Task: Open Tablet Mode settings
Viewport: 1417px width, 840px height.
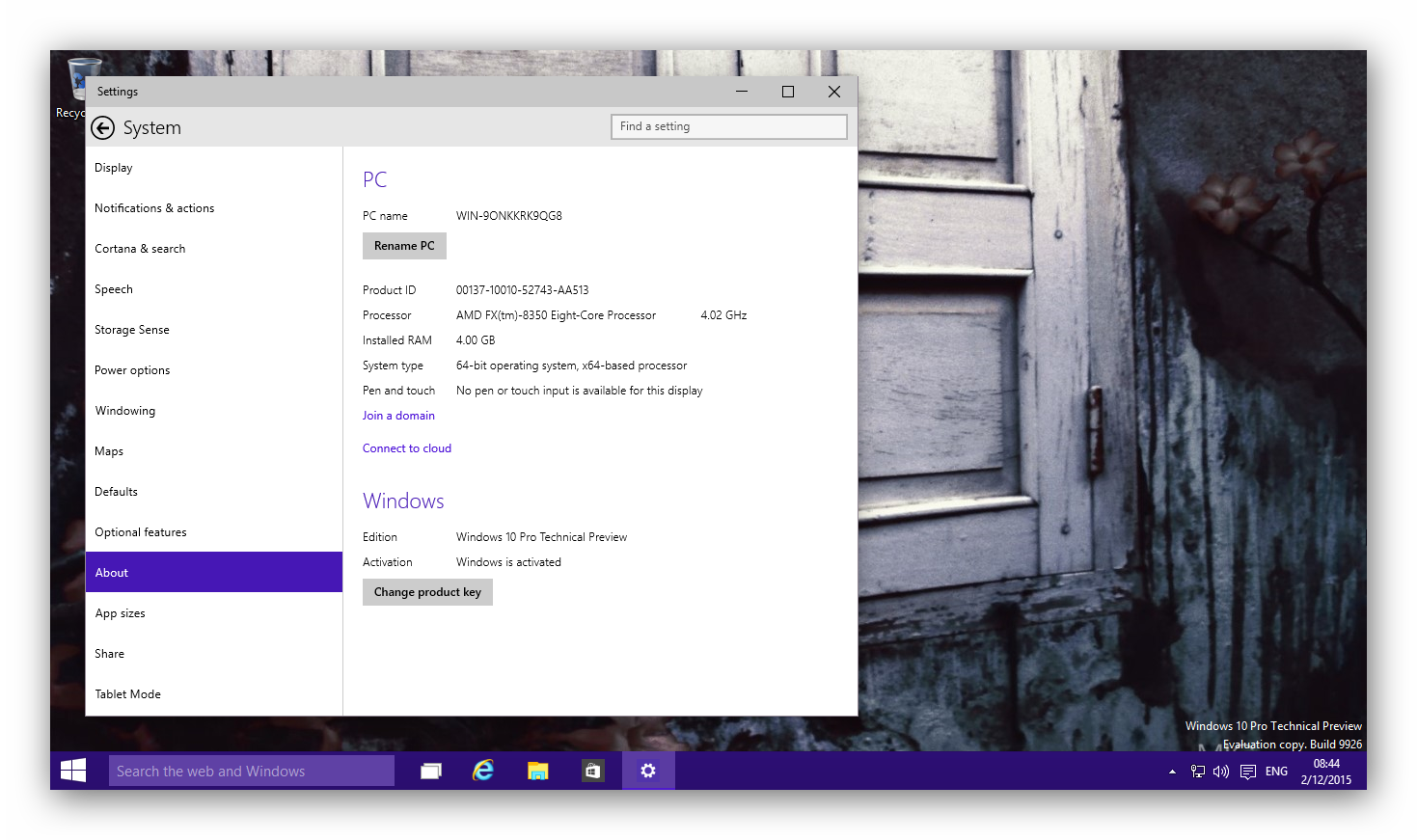Action: 214,694
